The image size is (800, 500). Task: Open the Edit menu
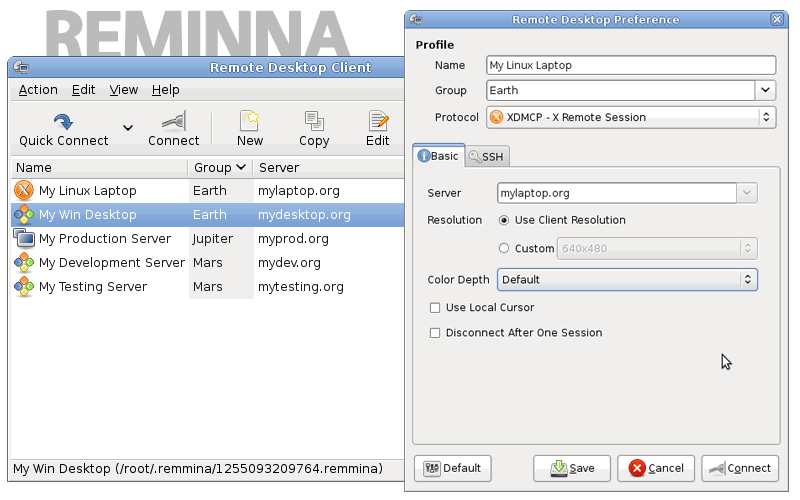83,90
